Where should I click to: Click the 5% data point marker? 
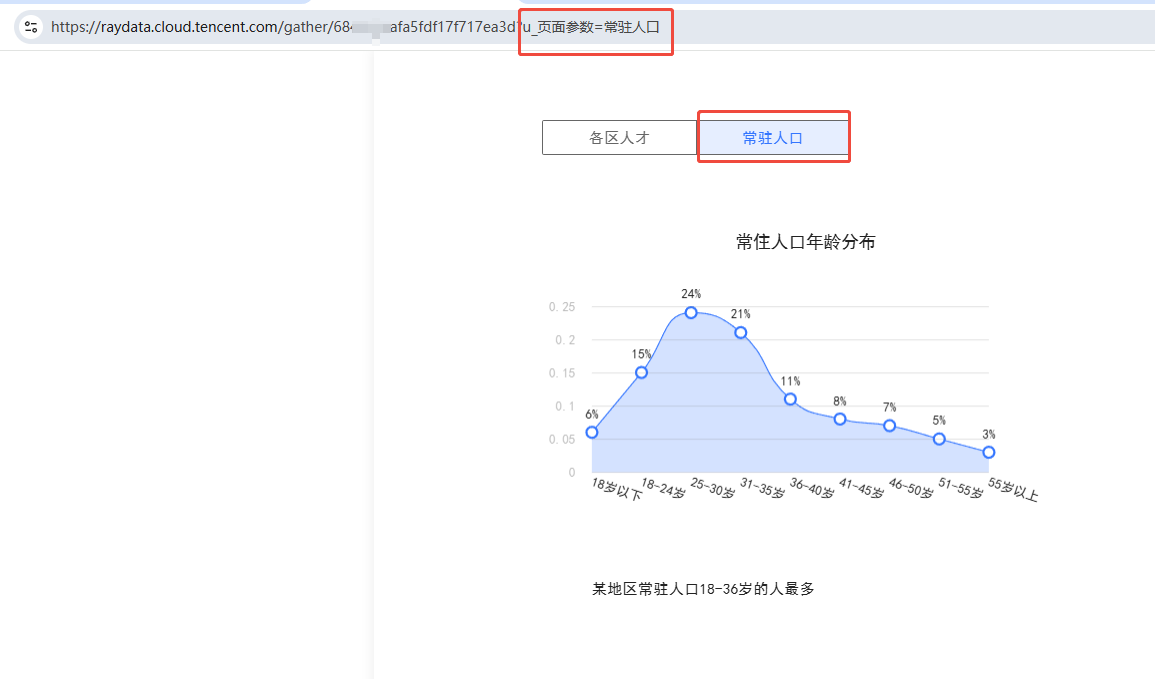(x=939, y=439)
